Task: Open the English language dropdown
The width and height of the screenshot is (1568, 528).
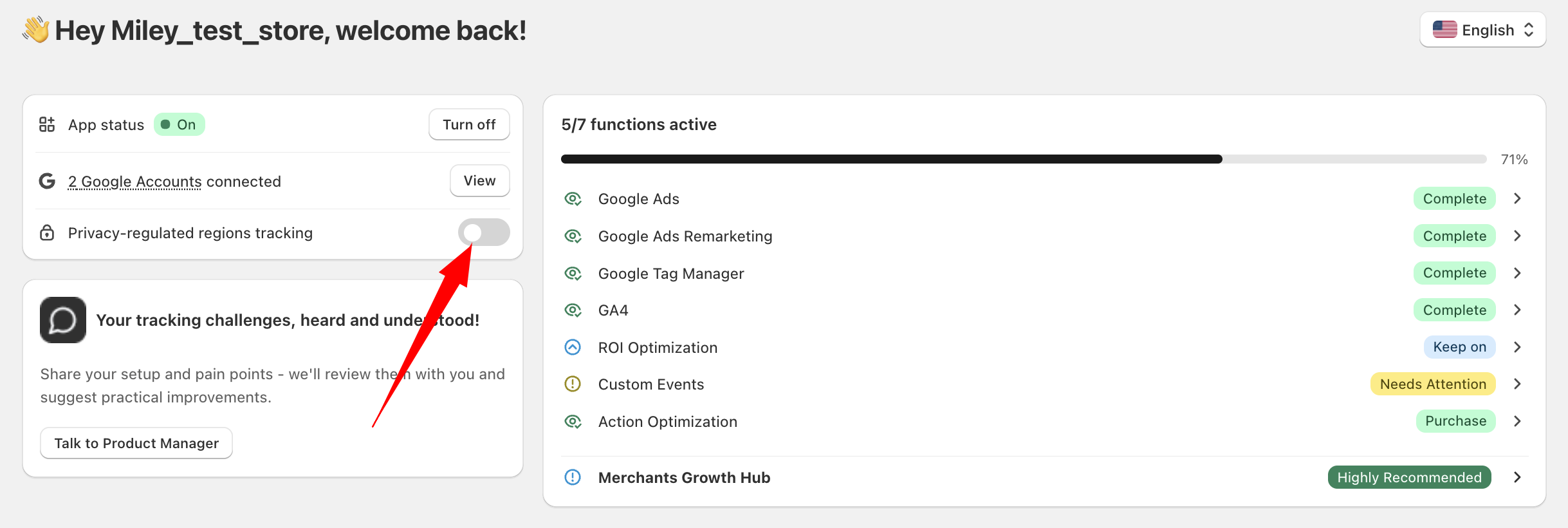Action: (x=1482, y=30)
